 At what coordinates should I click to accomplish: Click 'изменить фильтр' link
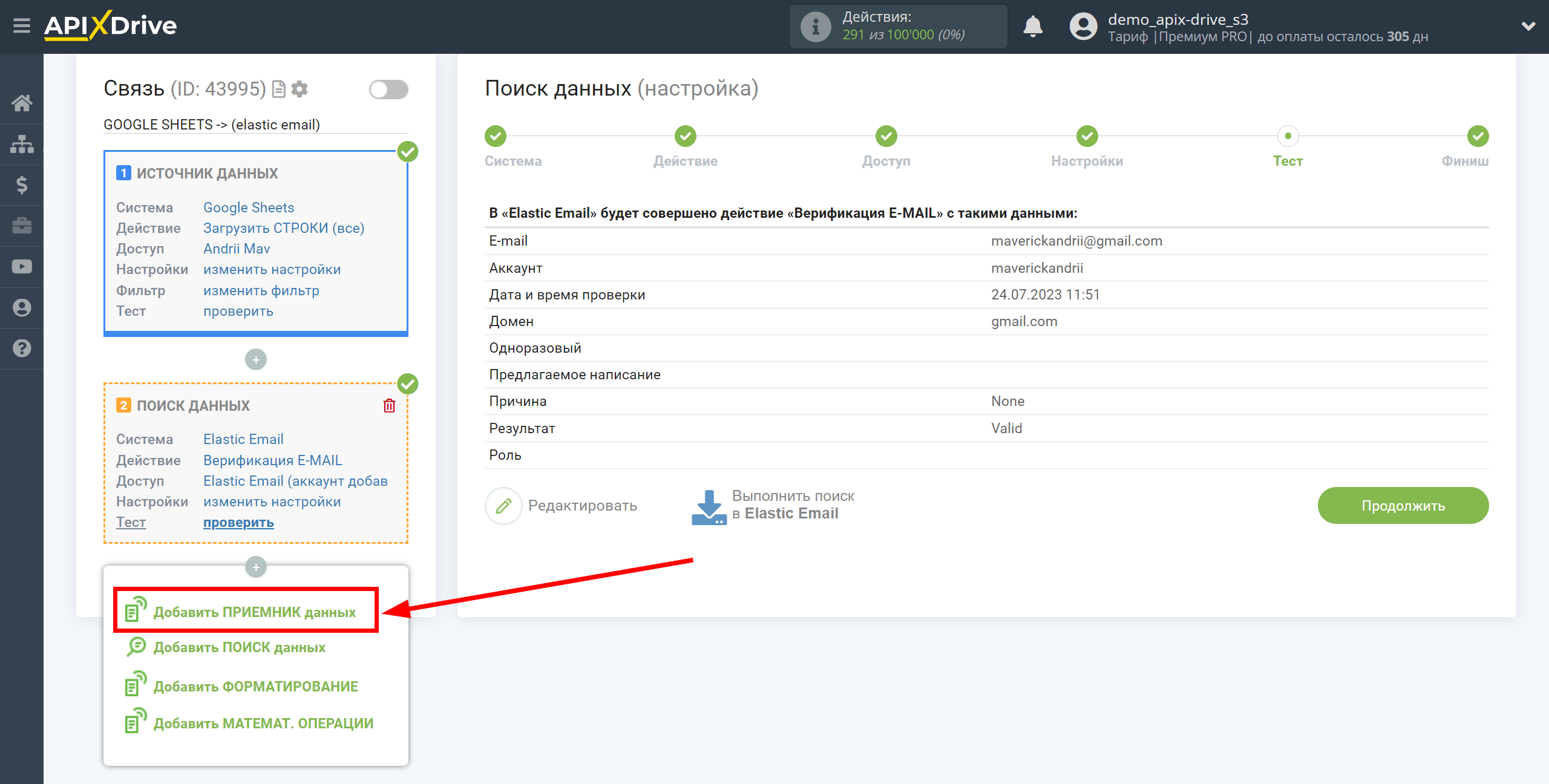click(261, 290)
